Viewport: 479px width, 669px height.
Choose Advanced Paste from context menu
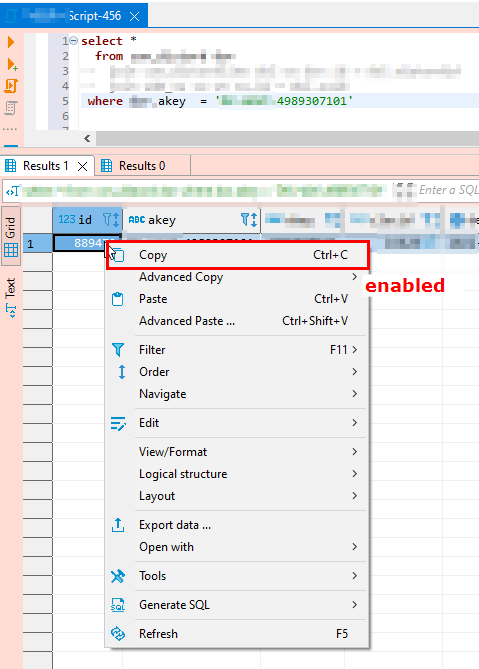pos(237,321)
